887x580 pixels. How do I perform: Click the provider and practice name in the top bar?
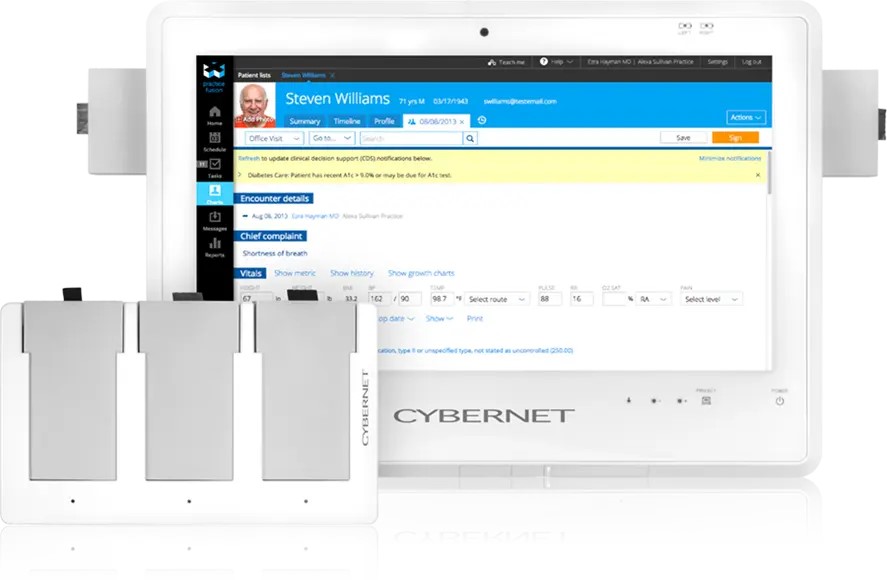point(640,62)
